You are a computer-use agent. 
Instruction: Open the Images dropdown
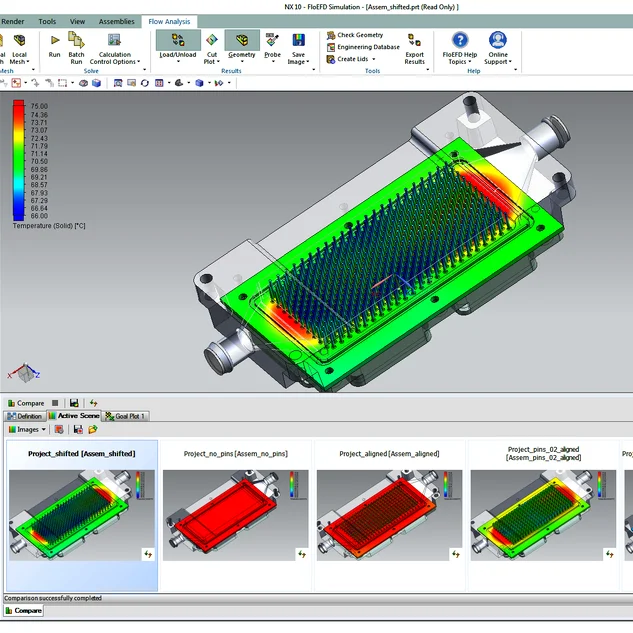click(x=27, y=430)
